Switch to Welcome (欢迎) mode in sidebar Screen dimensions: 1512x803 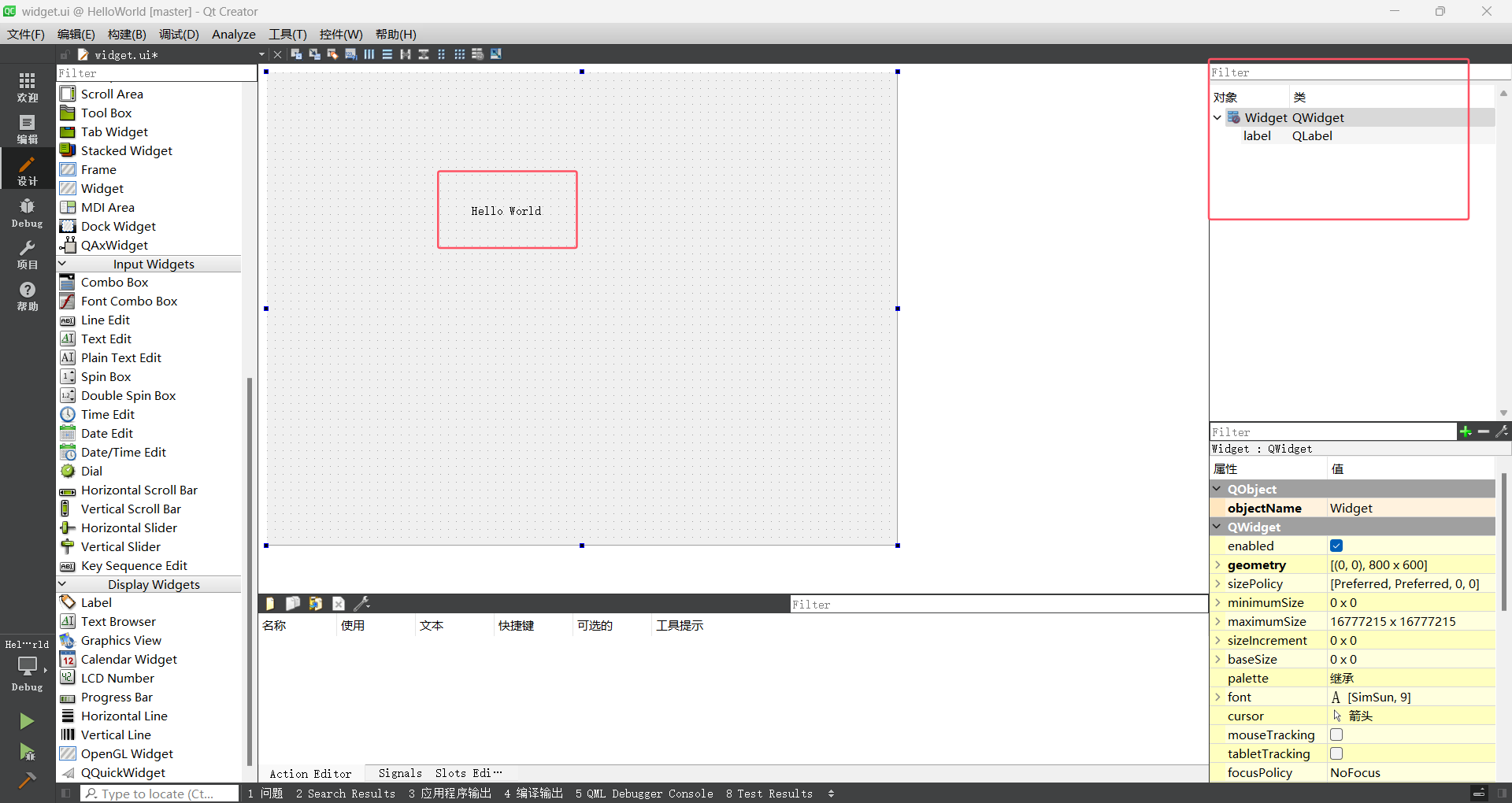[x=28, y=87]
